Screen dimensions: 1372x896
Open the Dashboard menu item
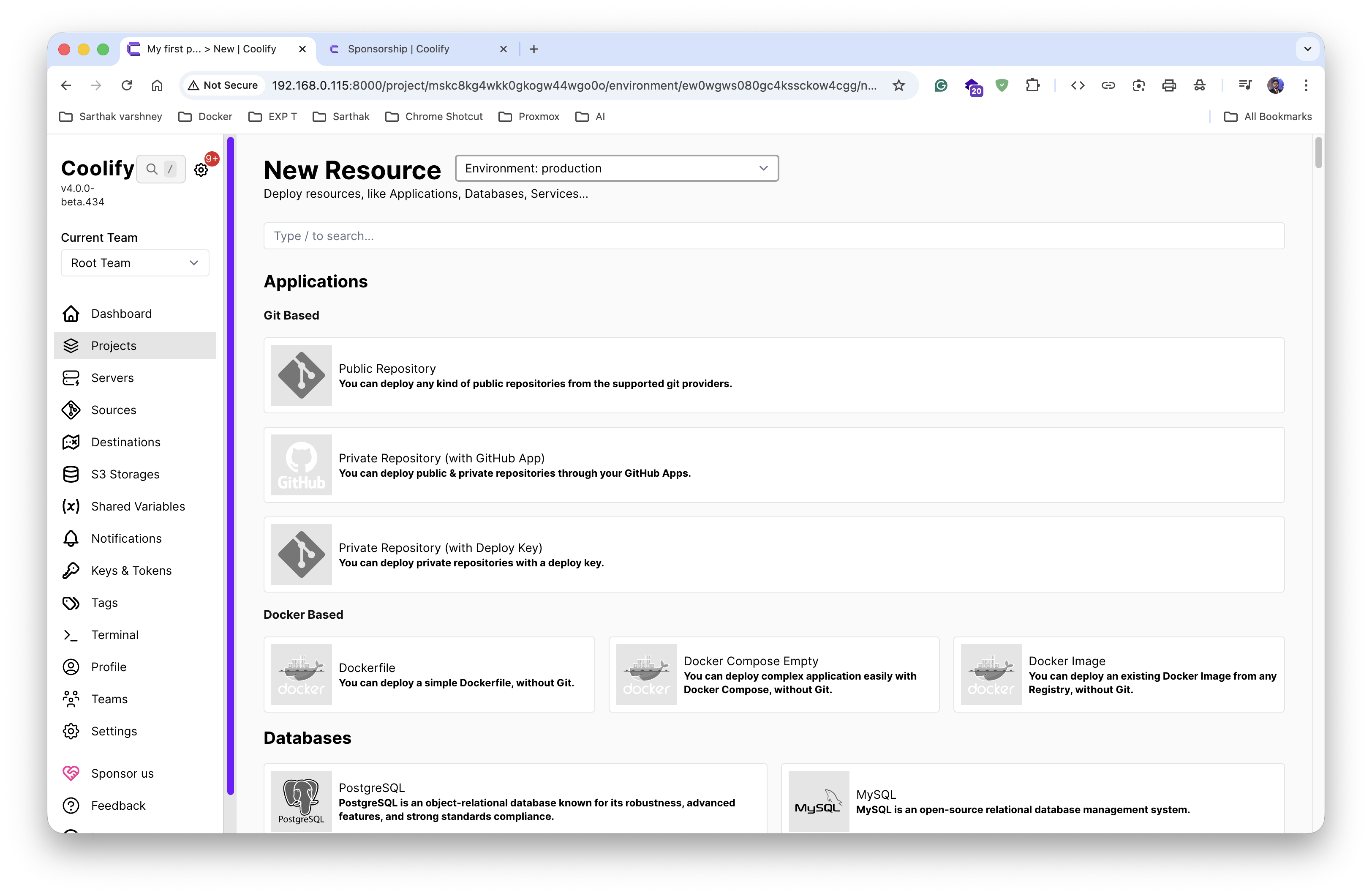coord(121,314)
